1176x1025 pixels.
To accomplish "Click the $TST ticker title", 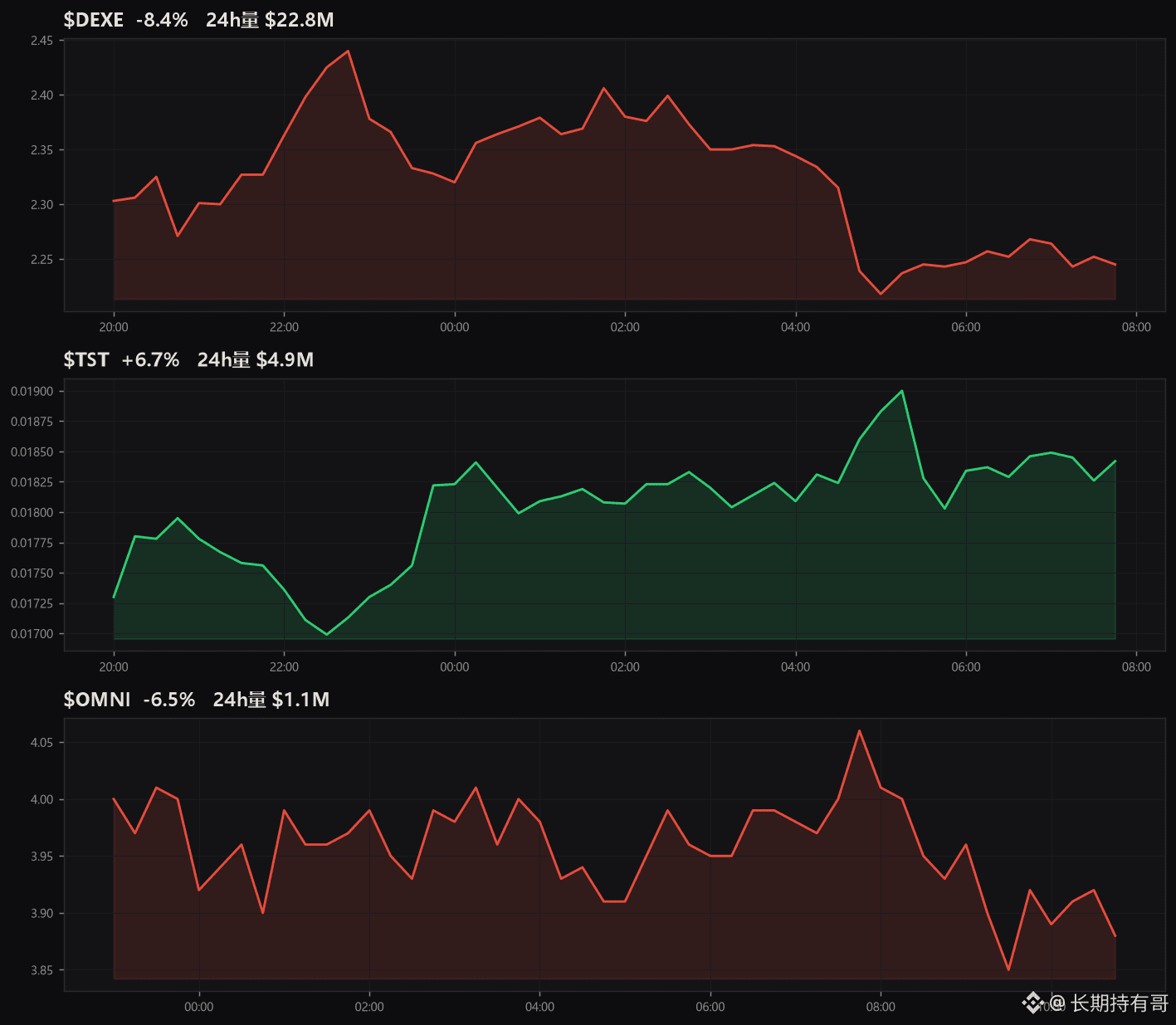I will click(86, 359).
